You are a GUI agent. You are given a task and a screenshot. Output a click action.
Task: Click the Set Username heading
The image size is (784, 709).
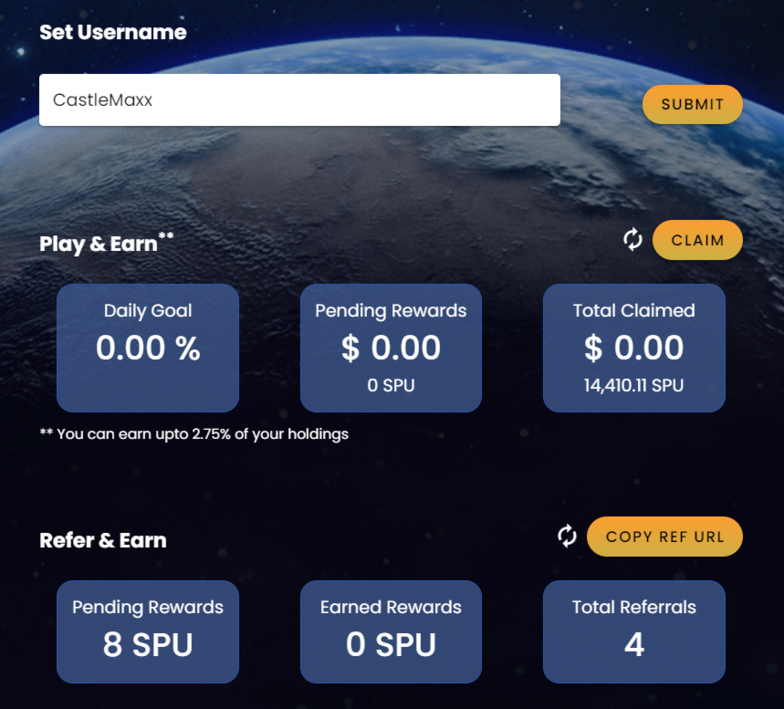coord(113,32)
